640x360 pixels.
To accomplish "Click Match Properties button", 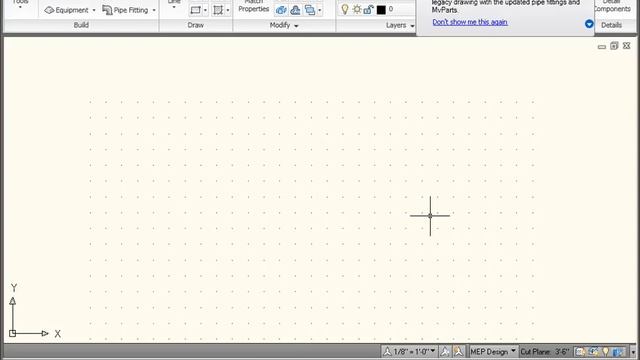I will click(x=253, y=6).
